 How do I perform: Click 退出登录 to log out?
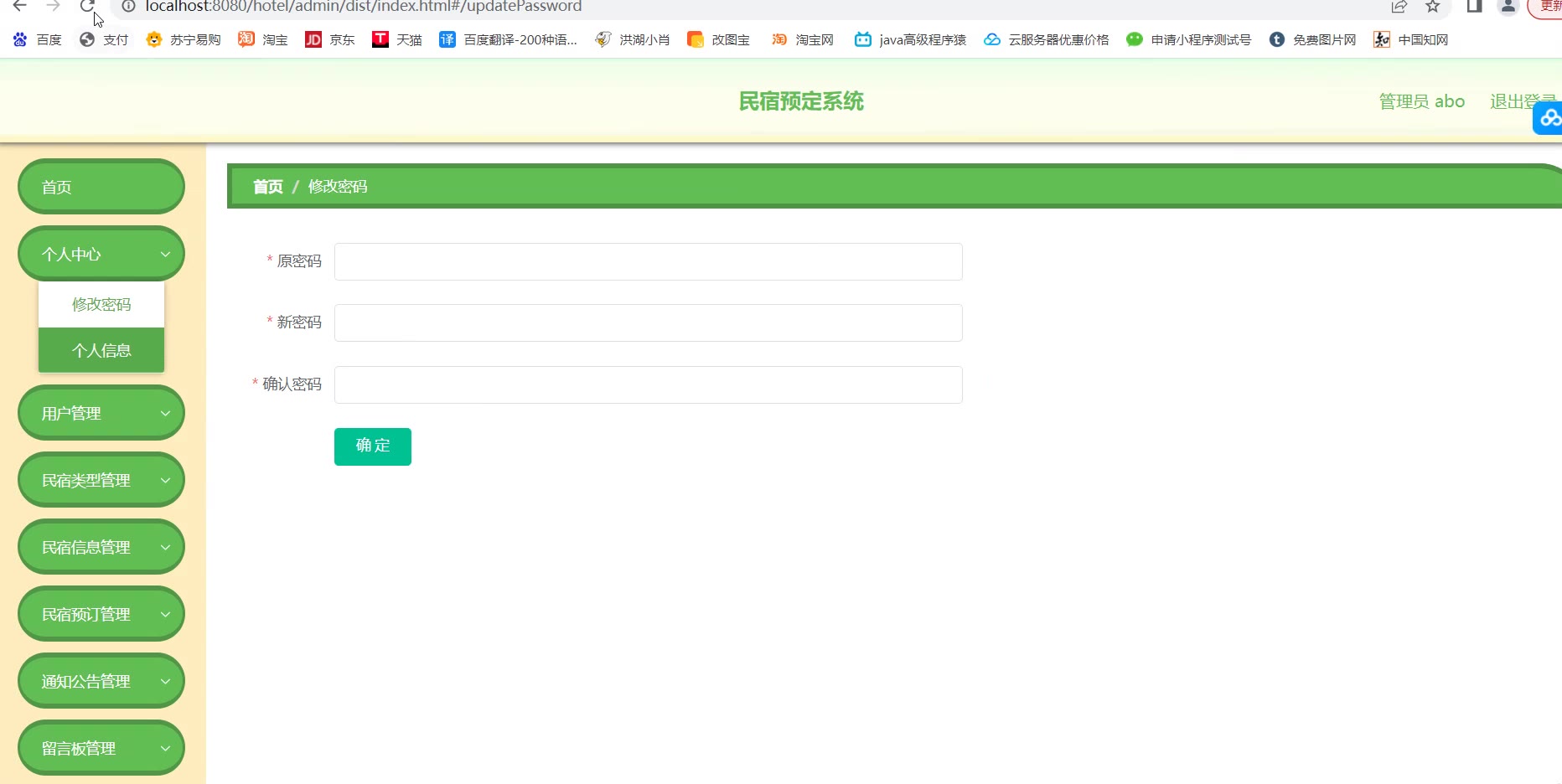coord(1523,101)
